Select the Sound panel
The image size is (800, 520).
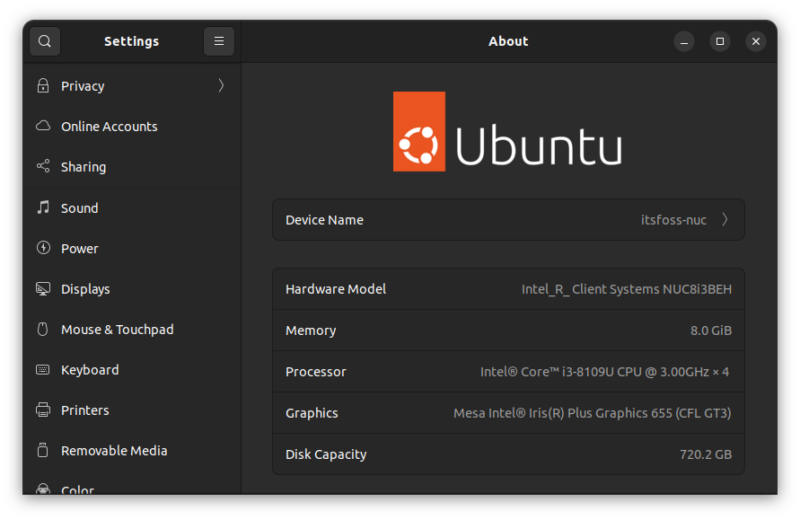[x=132, y=208]
